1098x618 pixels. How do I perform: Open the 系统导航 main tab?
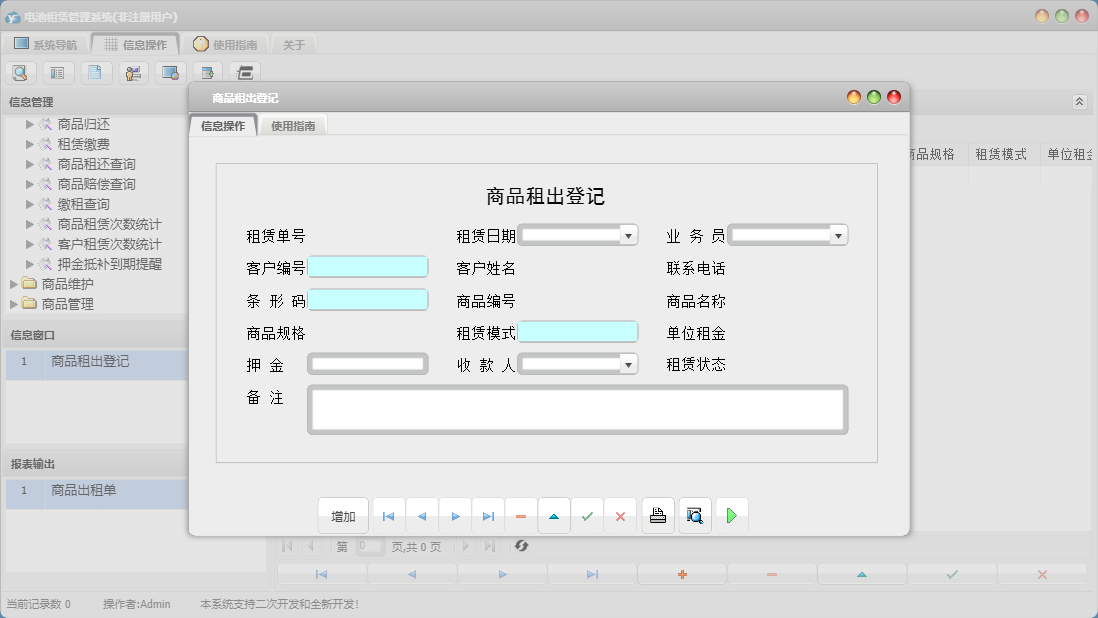coord(45,44)
